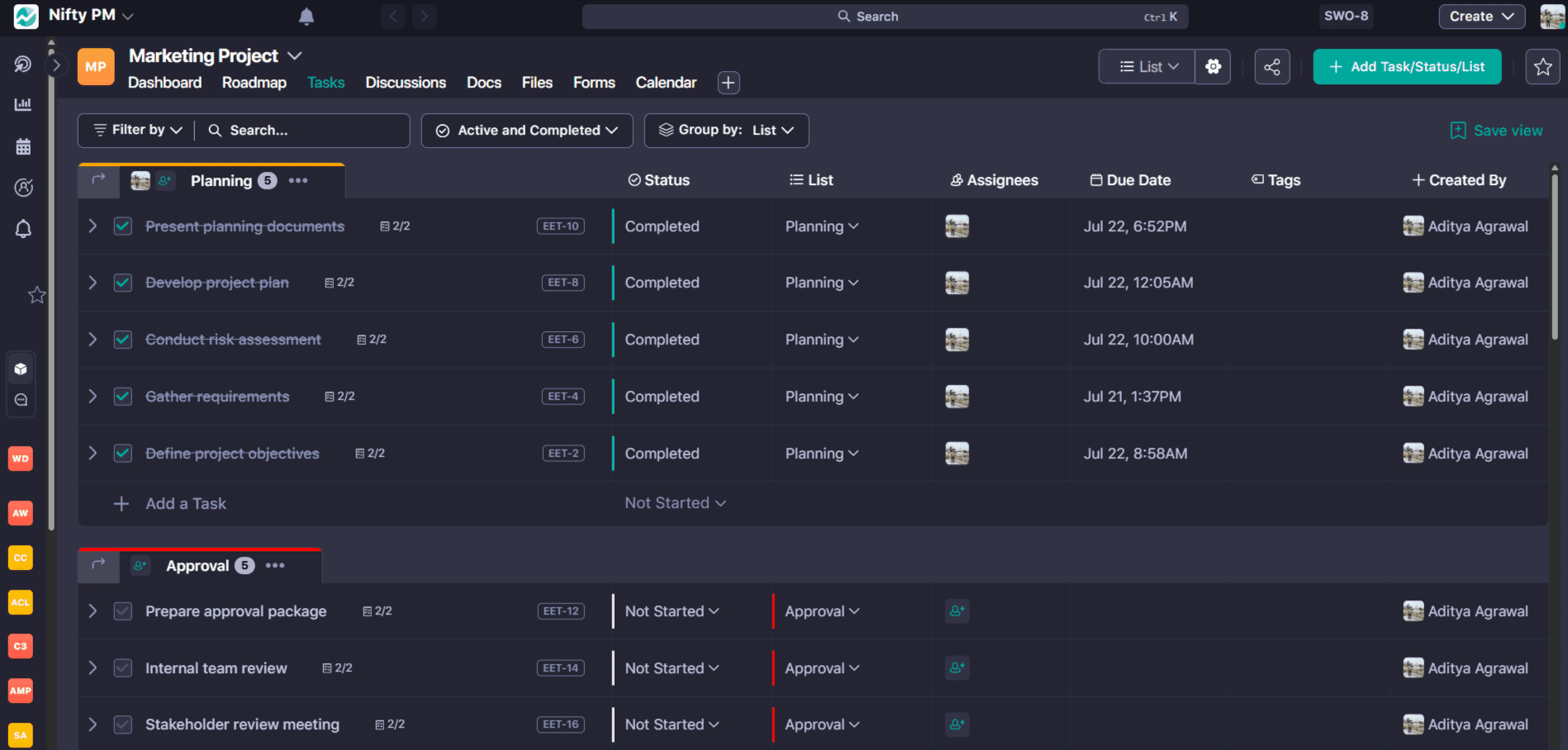Click the Save view link
This screenshot has width=1568, height=750.
pyautogui.click(x=1497, y=130)
